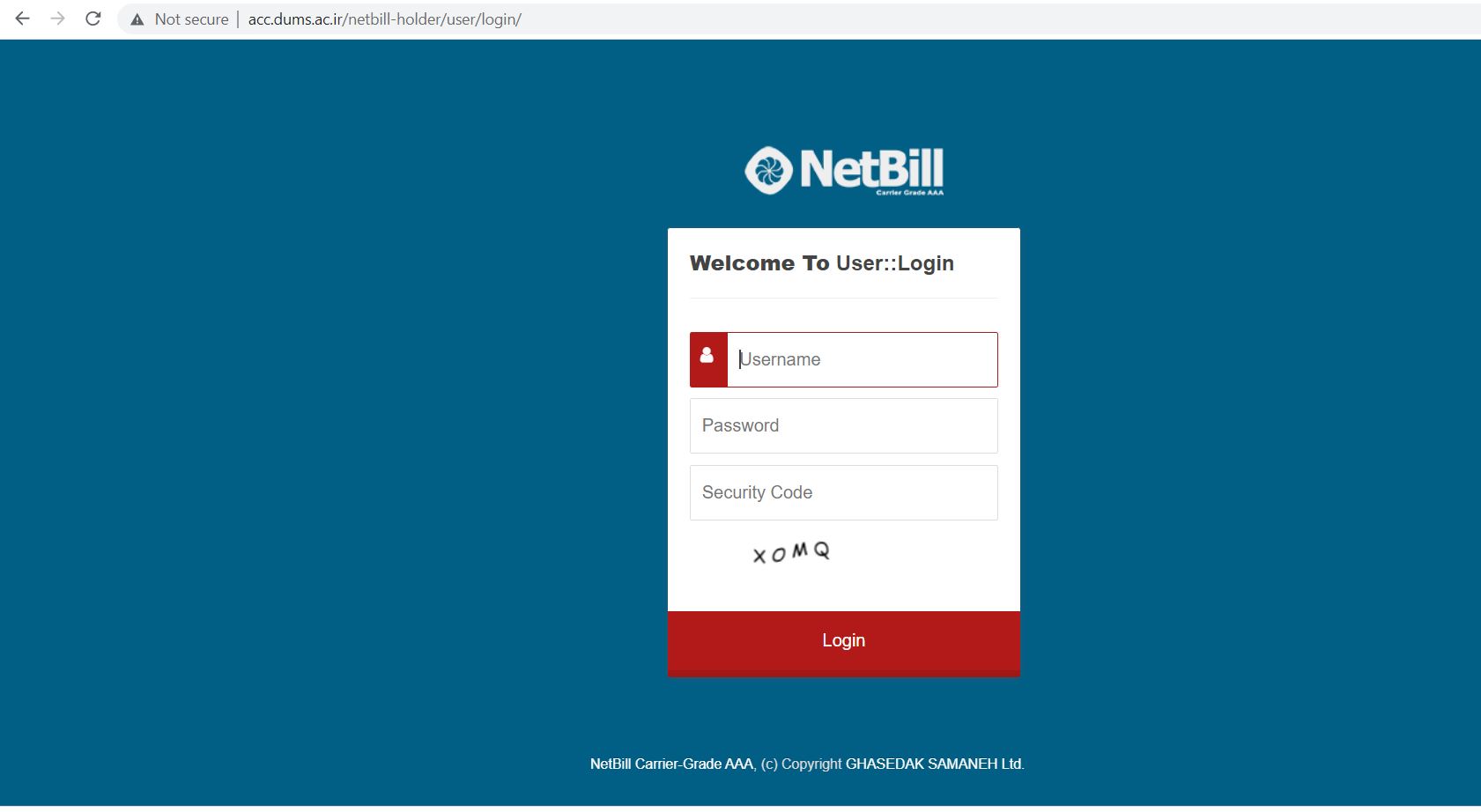Reload the page with the refresh icon
The width and height of the screenshot is (1481, 812).
(x=93, y=18)
